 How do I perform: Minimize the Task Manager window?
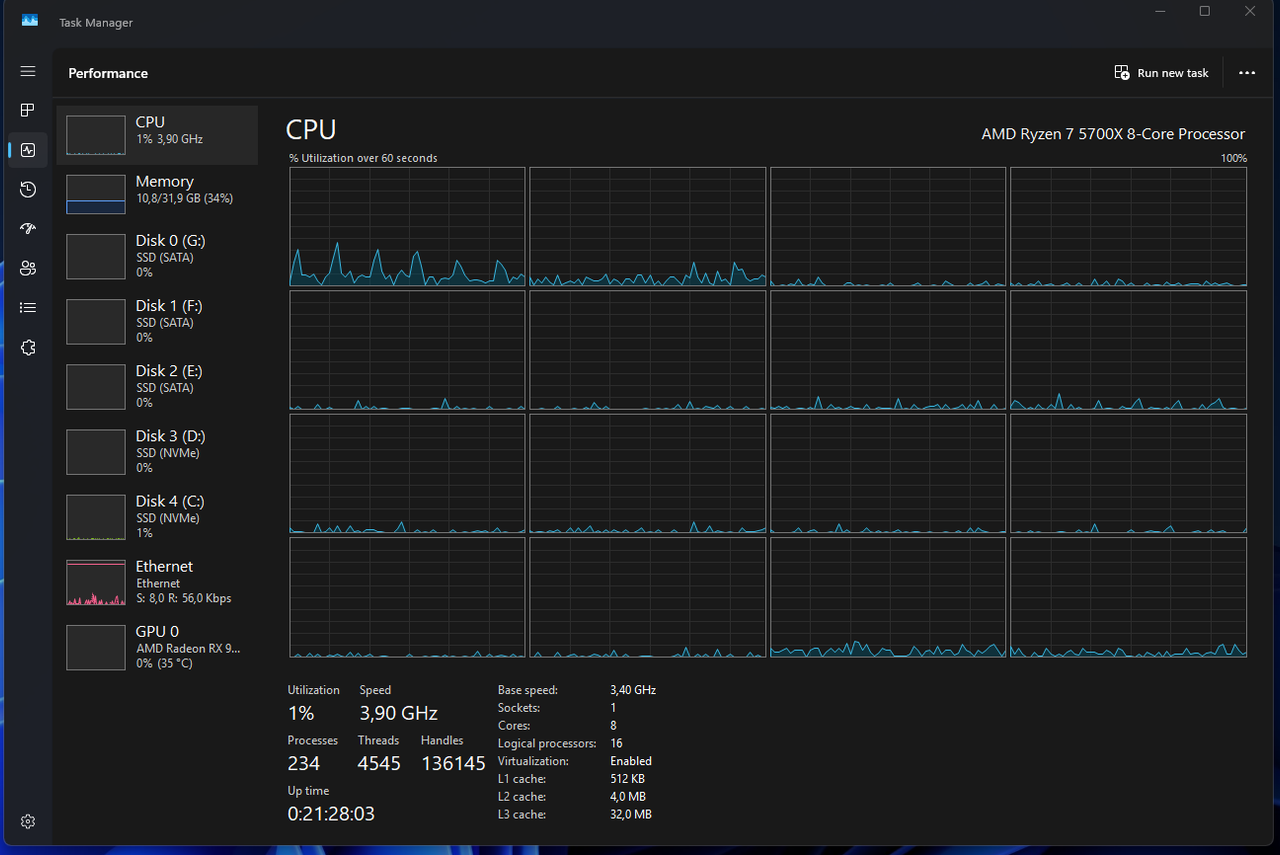[1160, 11]
